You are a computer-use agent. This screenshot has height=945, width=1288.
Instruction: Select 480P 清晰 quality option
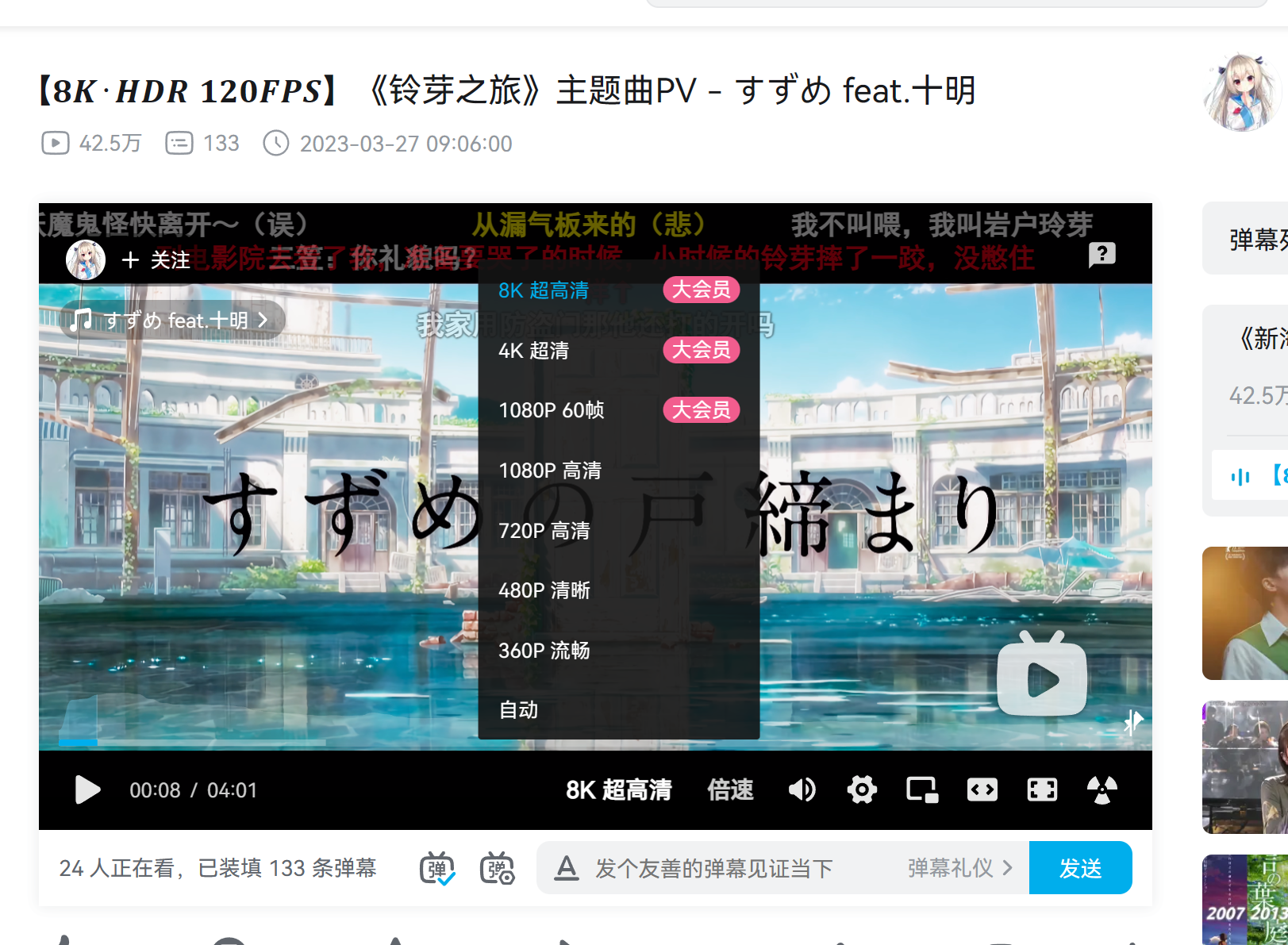[619, 590]
